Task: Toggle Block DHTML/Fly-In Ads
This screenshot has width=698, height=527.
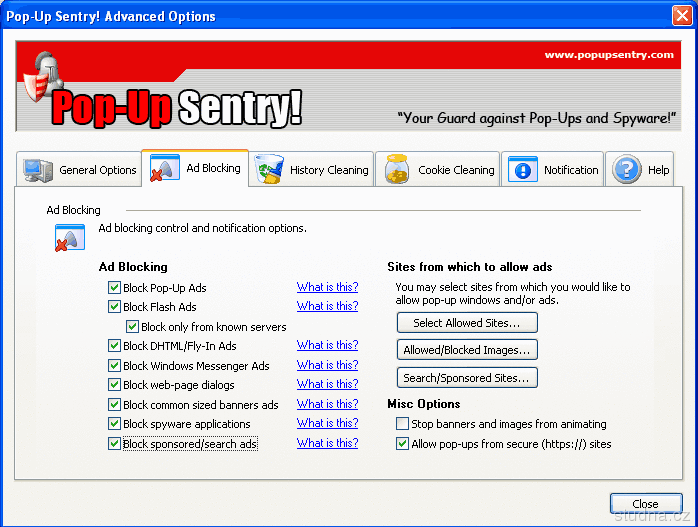Action: tap(114, 346)
